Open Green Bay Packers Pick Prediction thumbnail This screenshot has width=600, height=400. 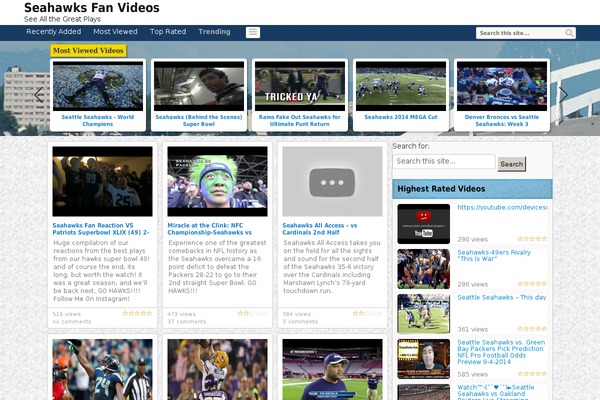[x=424, y=359]
